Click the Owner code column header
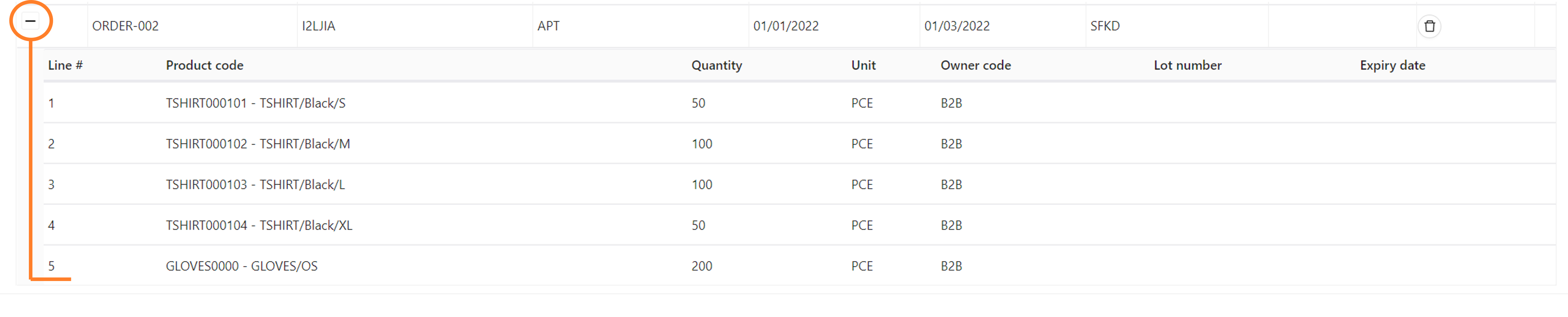Image resolution: width=1568 pixels, height=317 pixels. point(975,65)
